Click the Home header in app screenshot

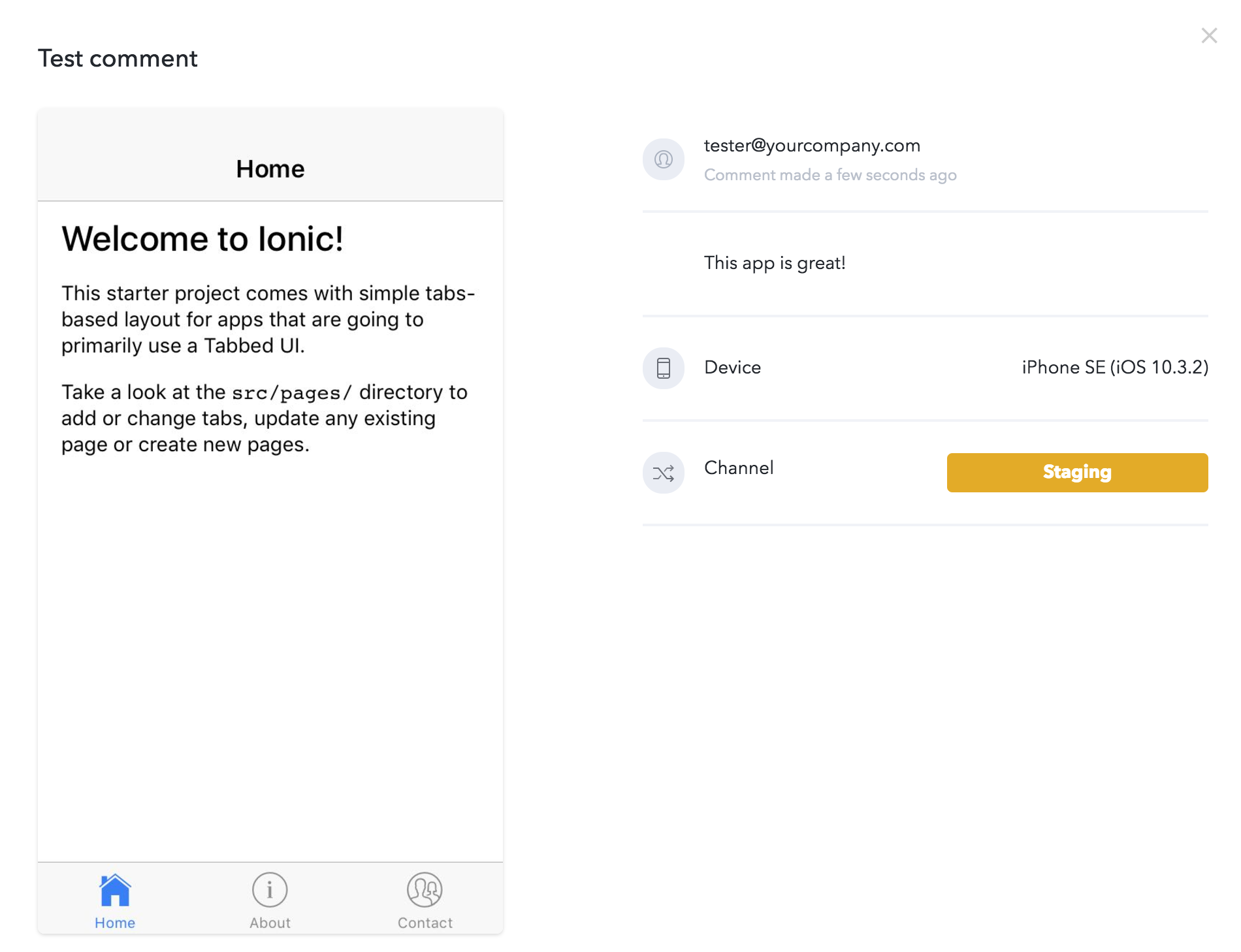tap(270, 169)
